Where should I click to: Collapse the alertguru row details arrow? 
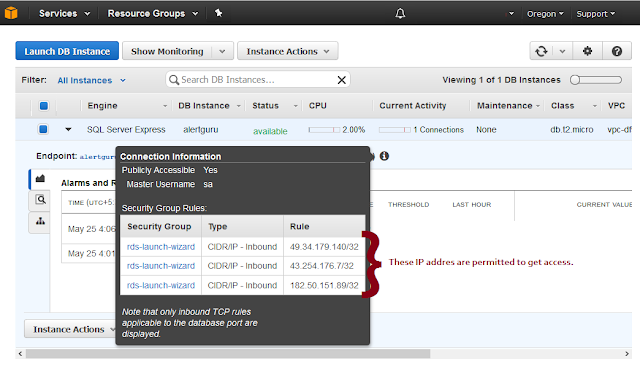click(x=68, y=129)
